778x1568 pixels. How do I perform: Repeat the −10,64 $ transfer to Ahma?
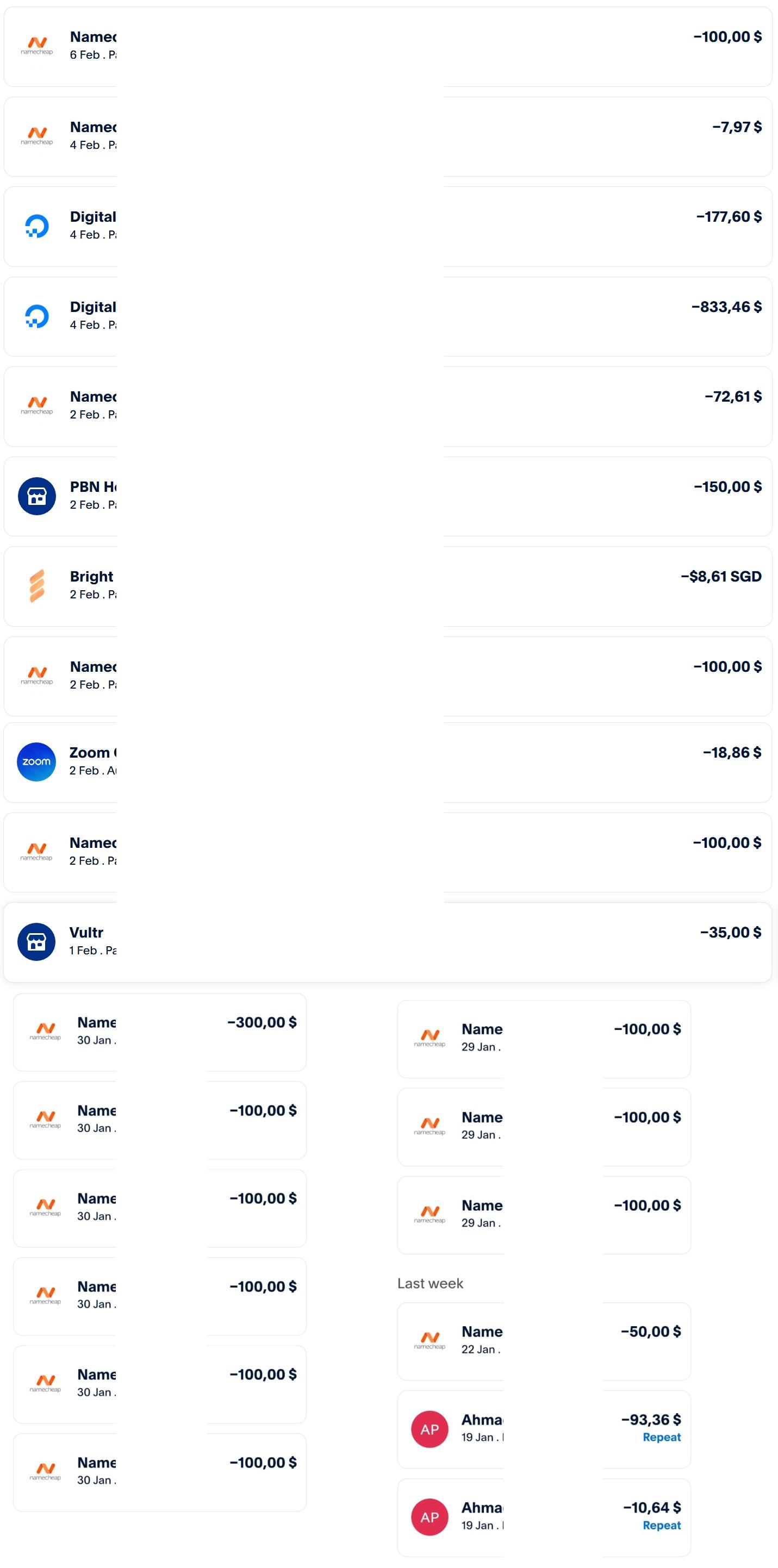(x=662, y=1526)
